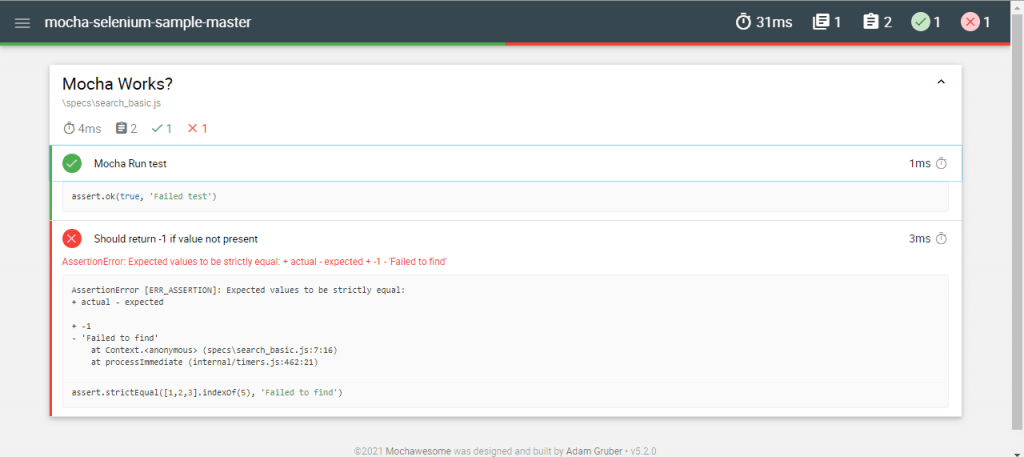Click the 31ms duration stopwatch icon in header
The height and width of the screenshot is (457, 1024).
click(743, 22)
